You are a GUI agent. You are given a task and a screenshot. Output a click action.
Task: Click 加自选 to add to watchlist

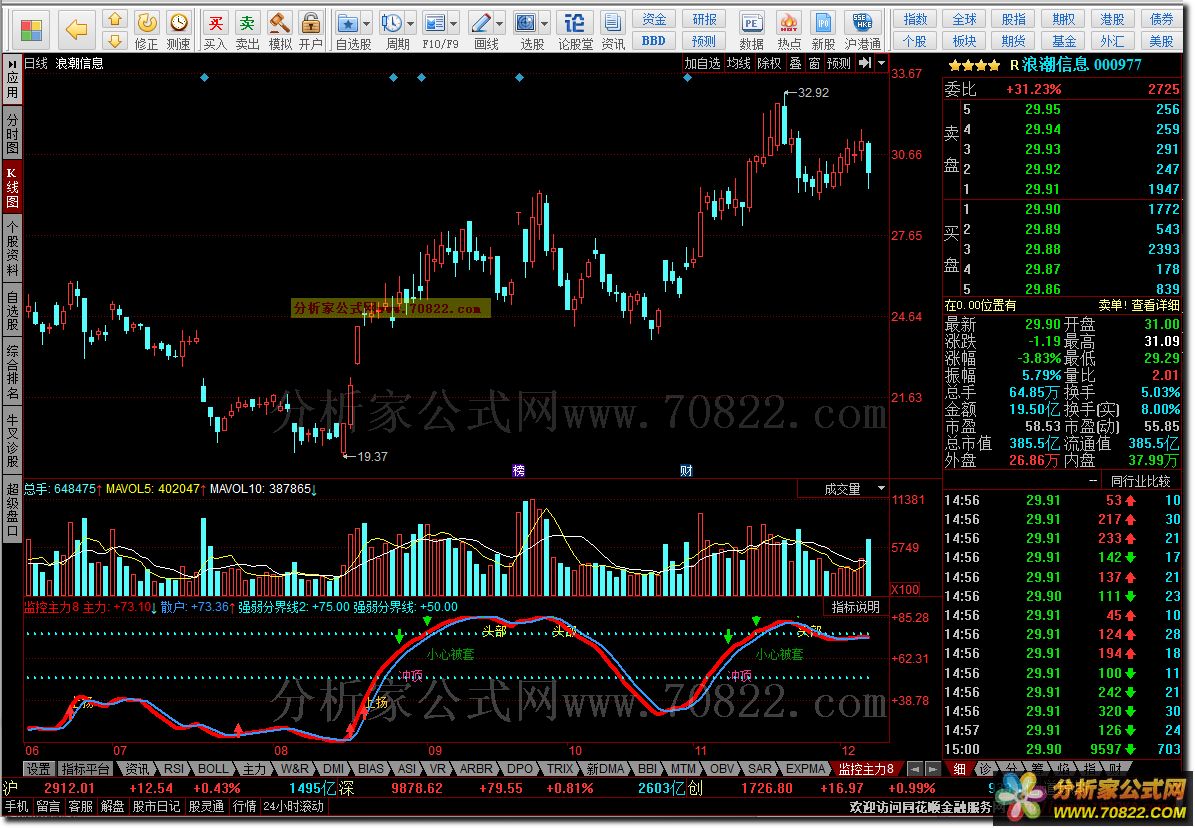point(702,63)
